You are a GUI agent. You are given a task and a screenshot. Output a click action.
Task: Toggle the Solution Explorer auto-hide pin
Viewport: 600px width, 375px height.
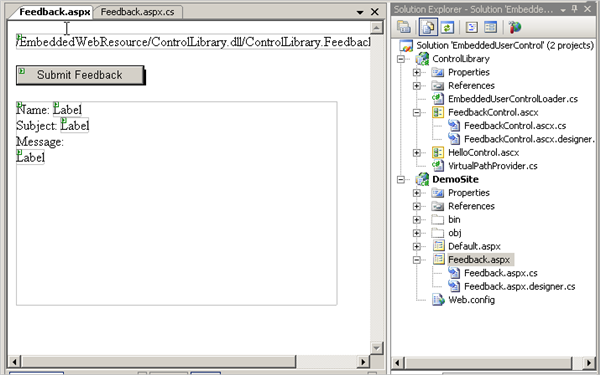575,9
